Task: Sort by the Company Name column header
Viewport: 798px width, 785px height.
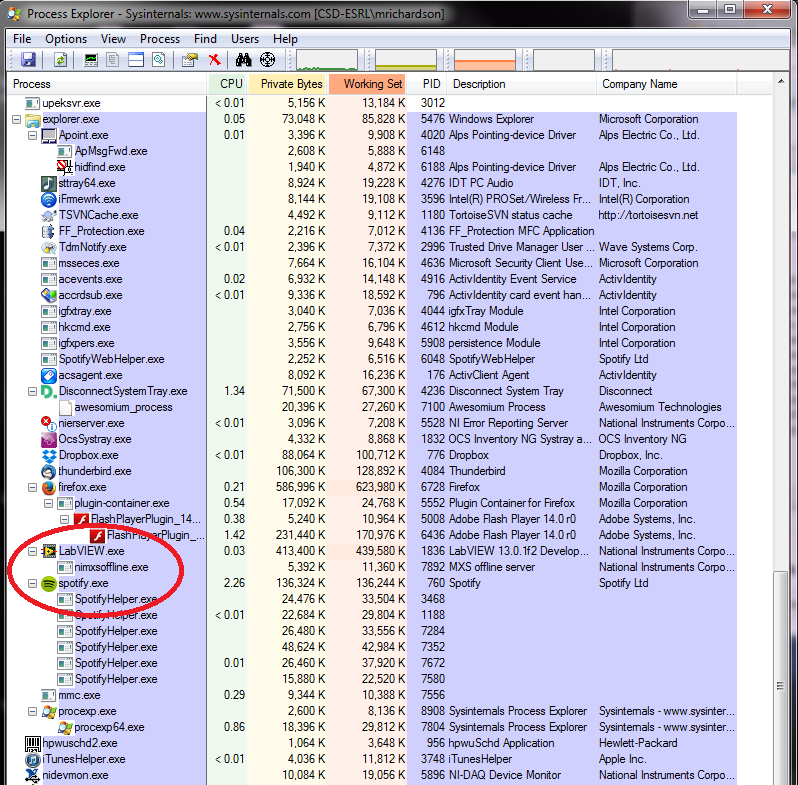Action: tap(667, 84)
